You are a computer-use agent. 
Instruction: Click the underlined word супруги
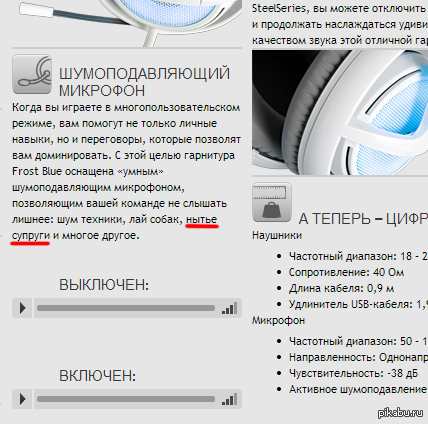click(31, 236)
